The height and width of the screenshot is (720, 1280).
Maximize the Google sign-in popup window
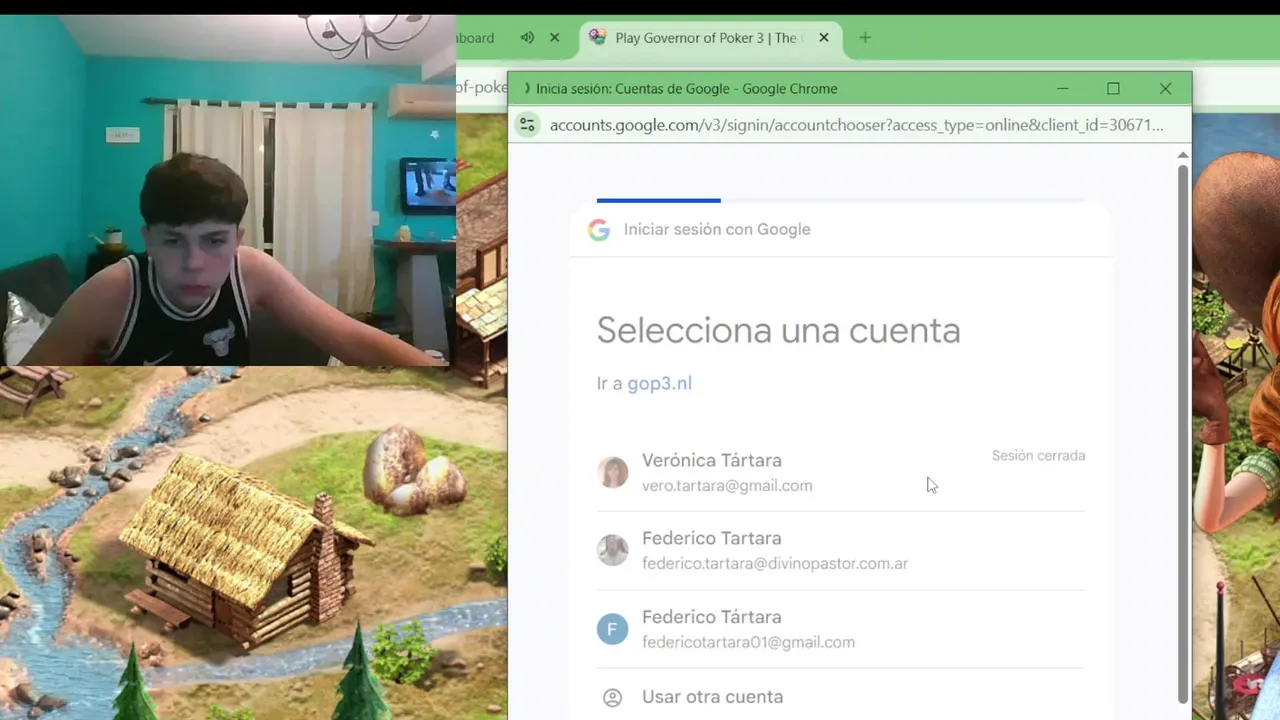click(1113, 88)
